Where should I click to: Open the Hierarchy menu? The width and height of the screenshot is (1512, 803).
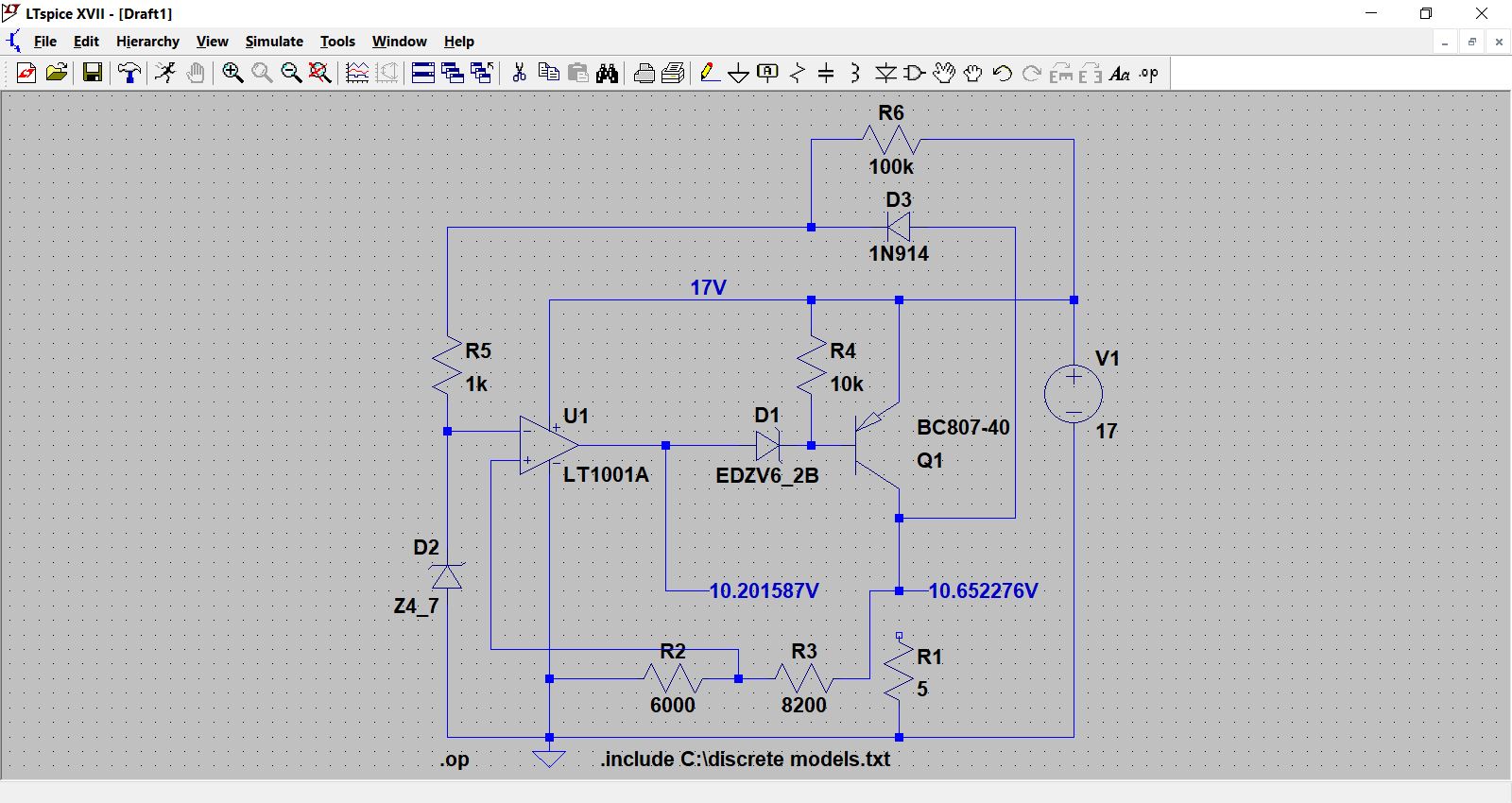147,42
